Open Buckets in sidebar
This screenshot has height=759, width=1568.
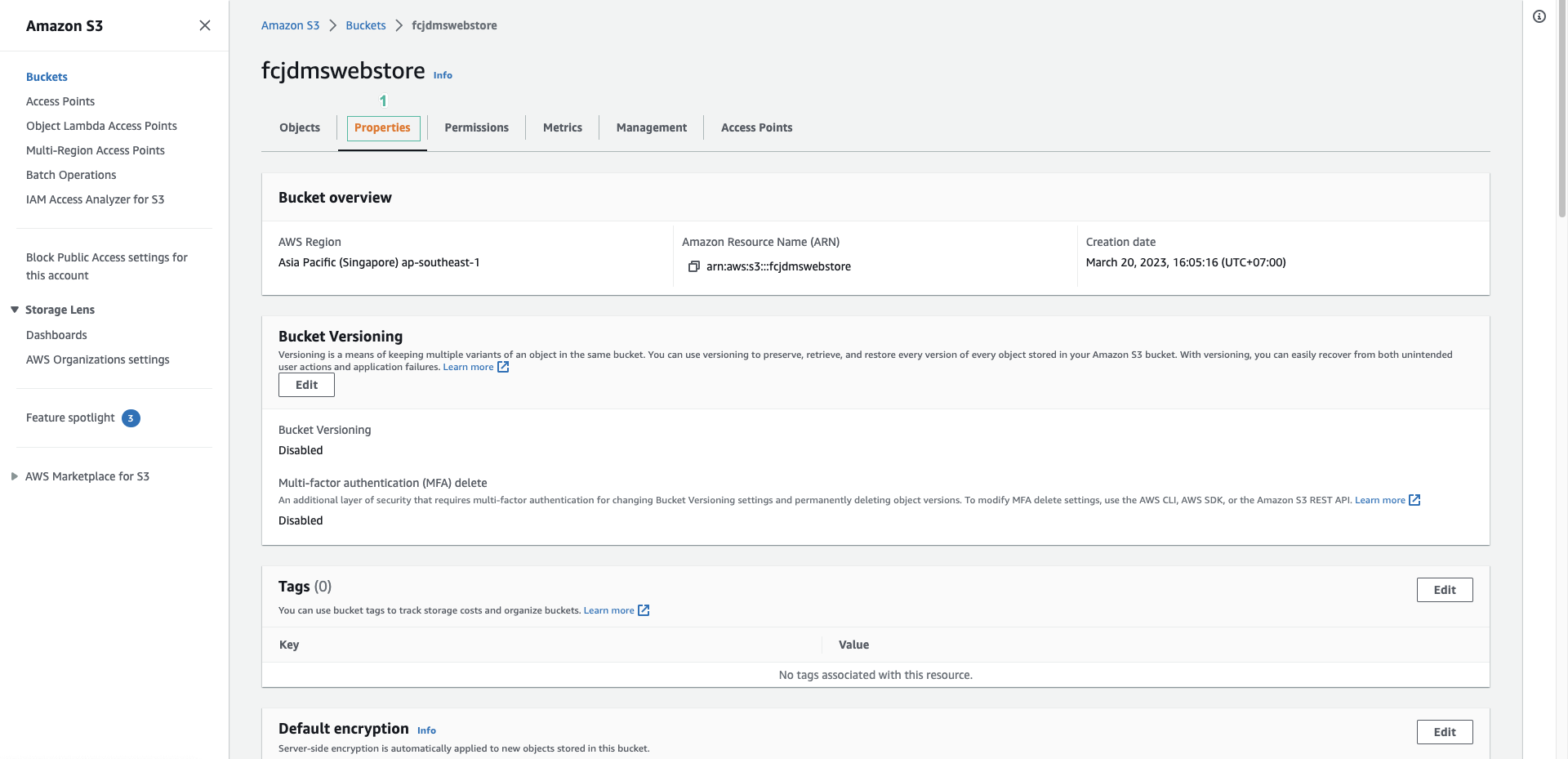47,77
